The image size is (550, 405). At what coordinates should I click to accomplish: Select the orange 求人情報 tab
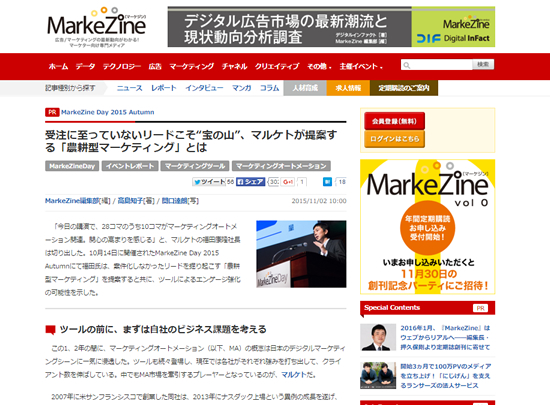coord(348,88)
